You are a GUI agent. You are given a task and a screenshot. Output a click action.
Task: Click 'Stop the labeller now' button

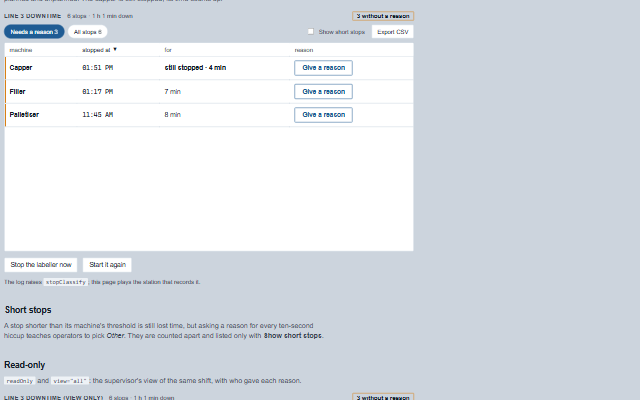(41, 265)
